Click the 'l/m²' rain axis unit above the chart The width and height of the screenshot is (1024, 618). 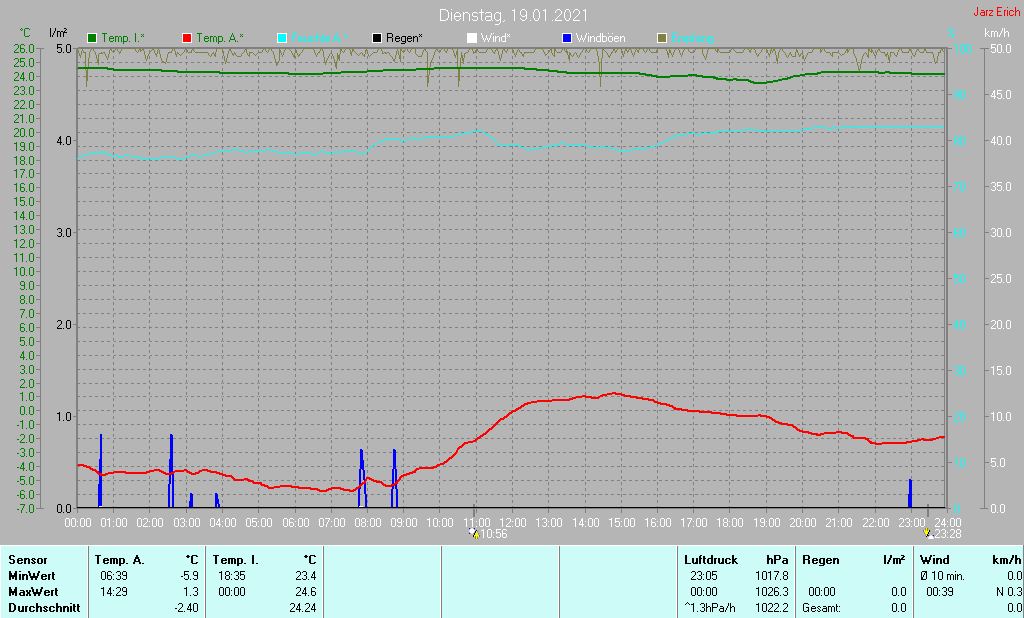(58, 33)
